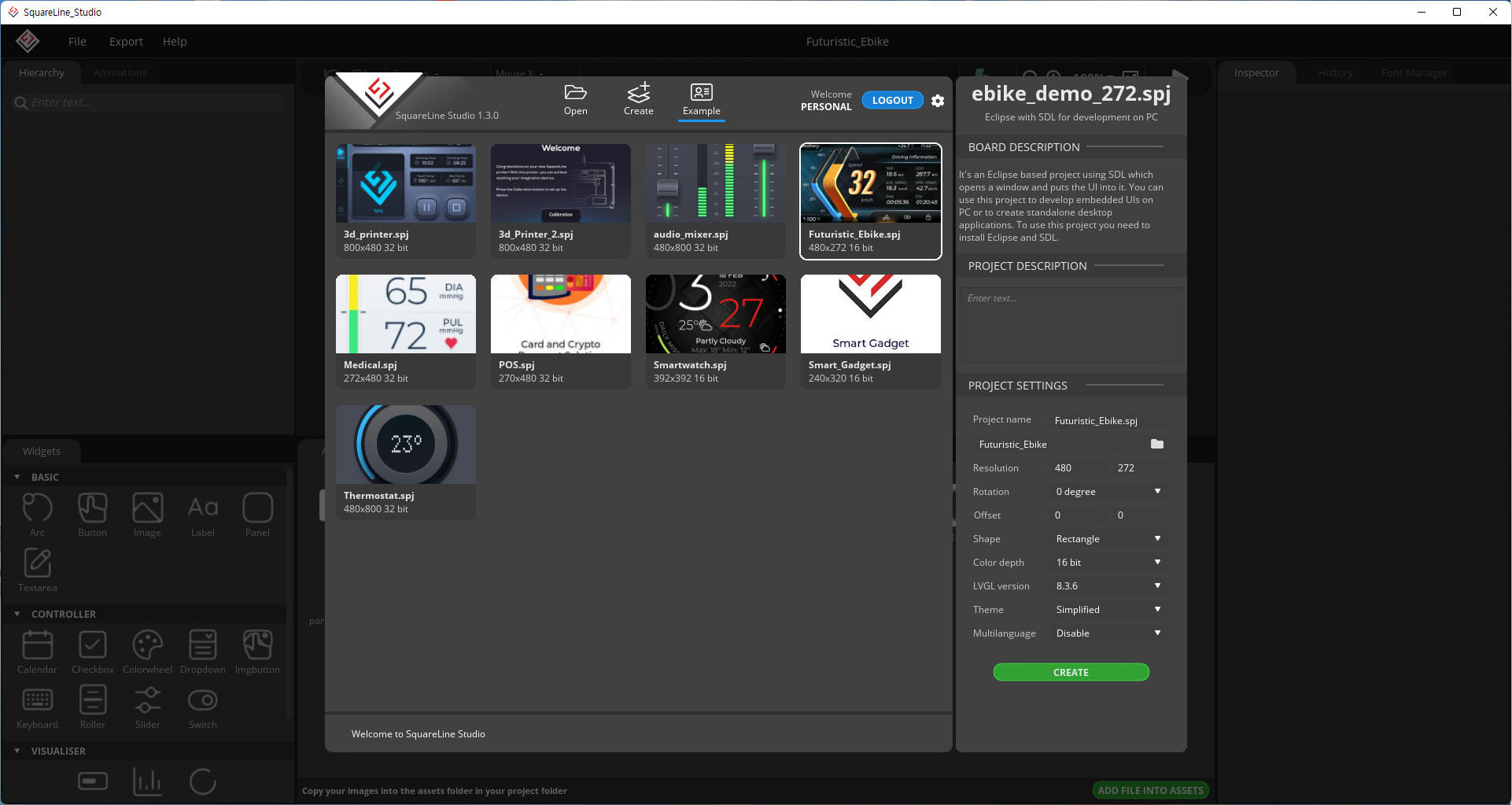Select the Switch widget icon

coord(202,700)
